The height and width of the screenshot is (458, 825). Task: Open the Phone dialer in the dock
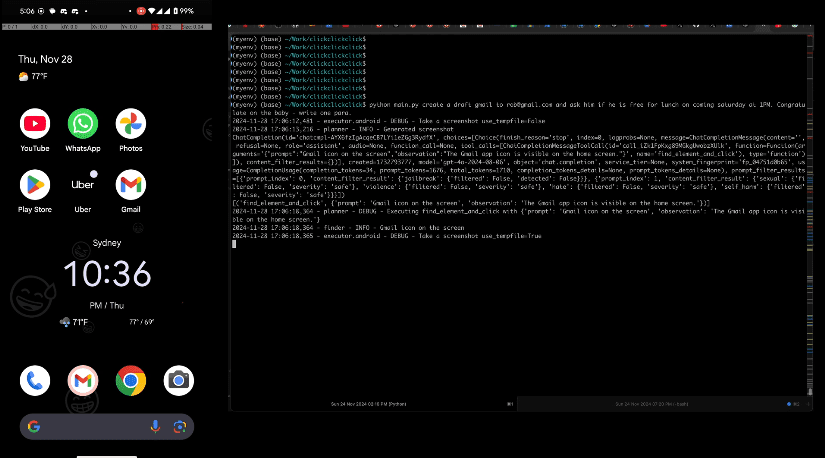(35, 381)
